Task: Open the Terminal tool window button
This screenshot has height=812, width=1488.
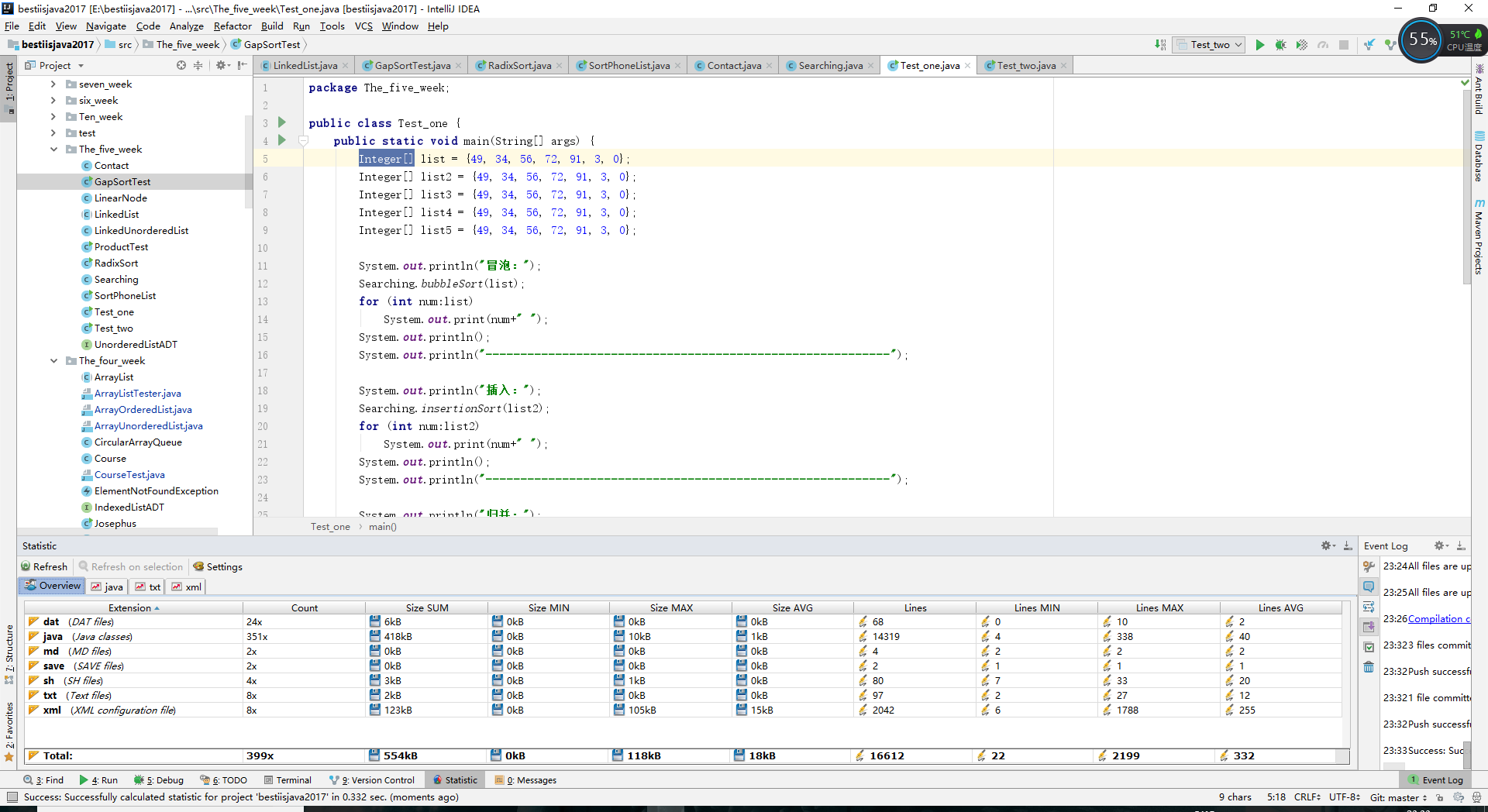Action: [288, 780]
